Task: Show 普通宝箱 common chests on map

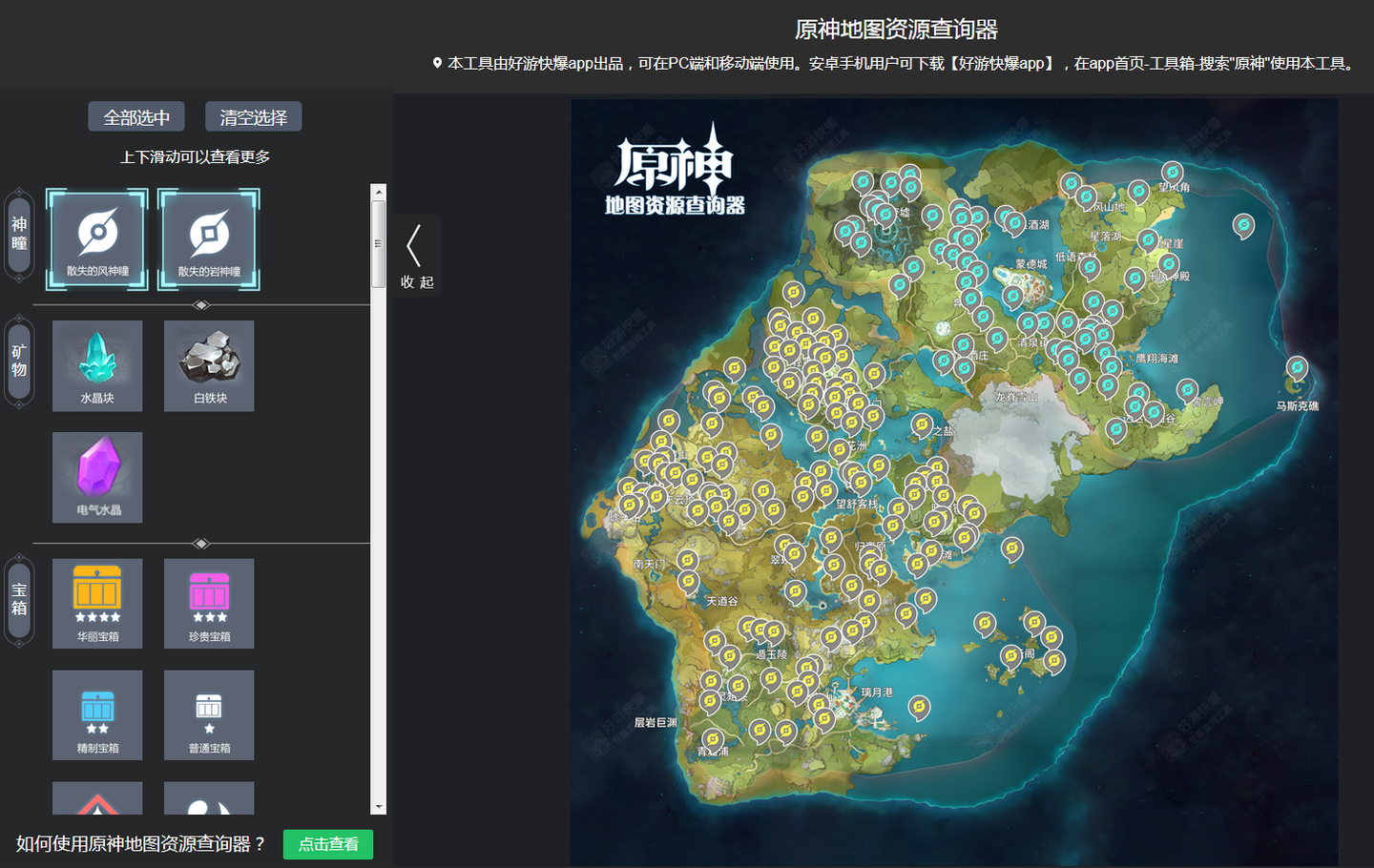Action: tap(209, 715)
